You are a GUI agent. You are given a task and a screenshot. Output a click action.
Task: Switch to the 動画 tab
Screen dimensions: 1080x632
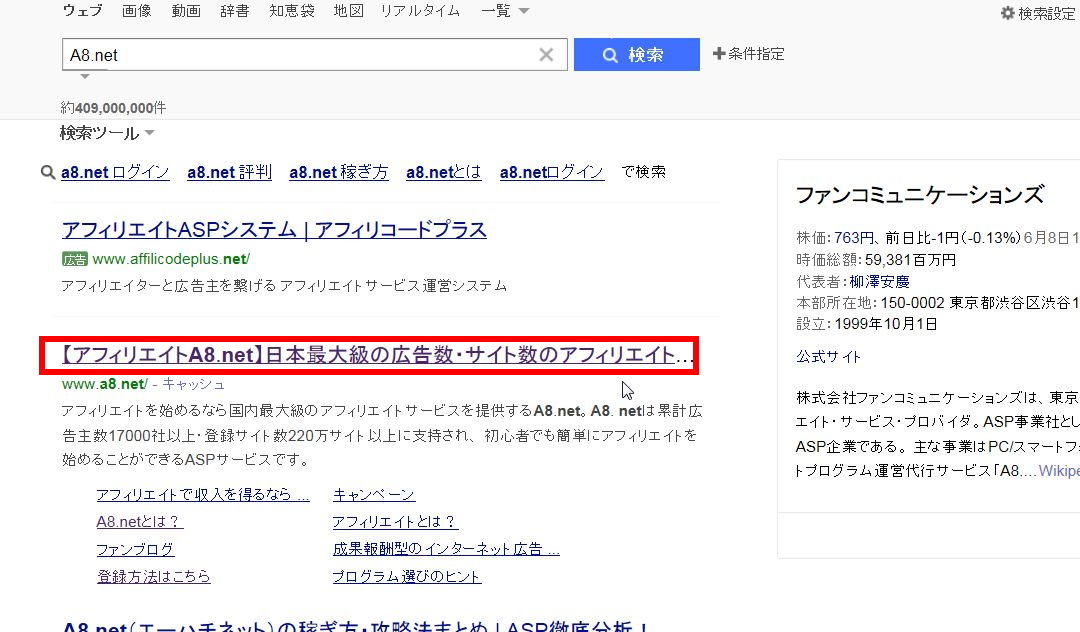click(x=186, y=10)
